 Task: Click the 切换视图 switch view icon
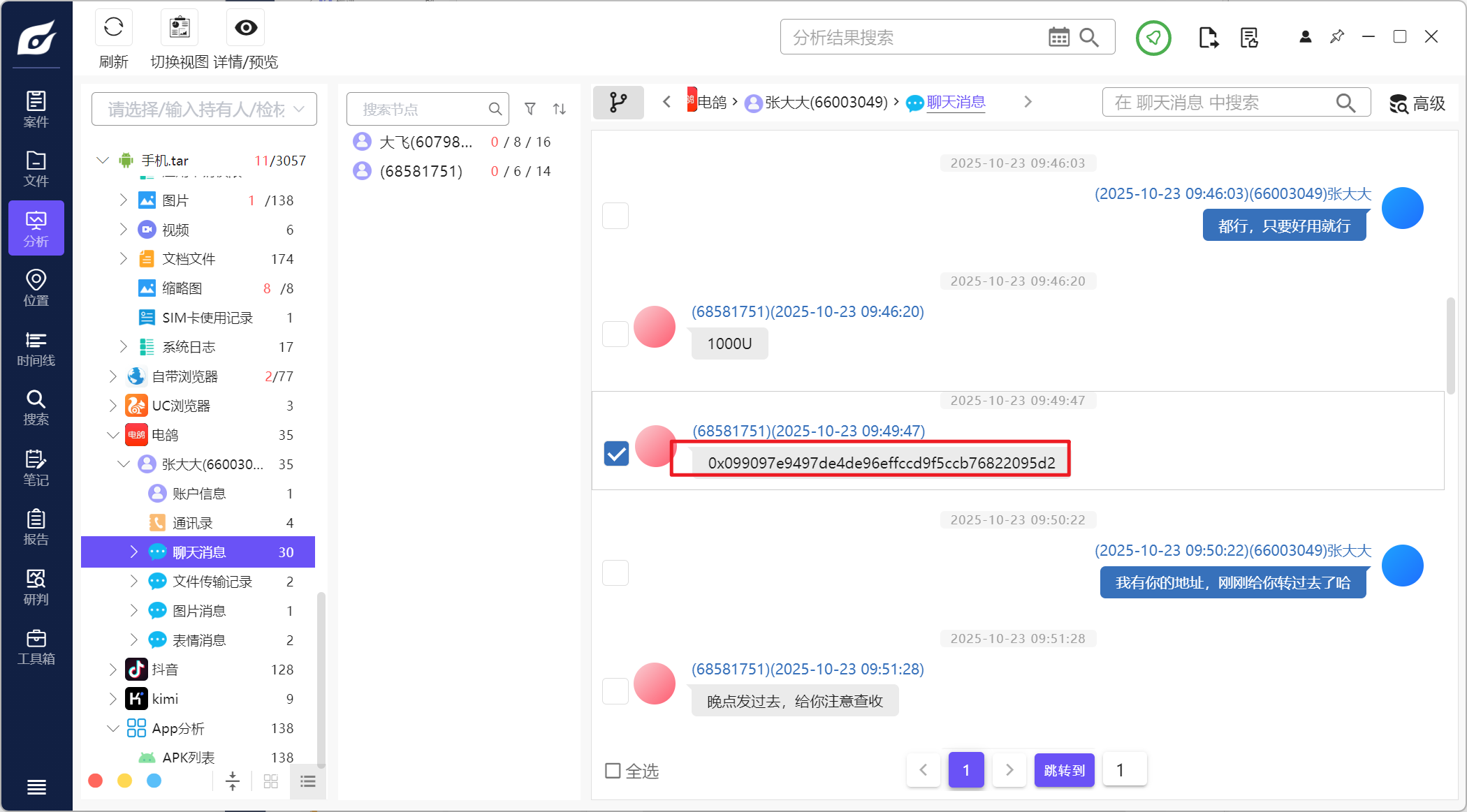180,28
